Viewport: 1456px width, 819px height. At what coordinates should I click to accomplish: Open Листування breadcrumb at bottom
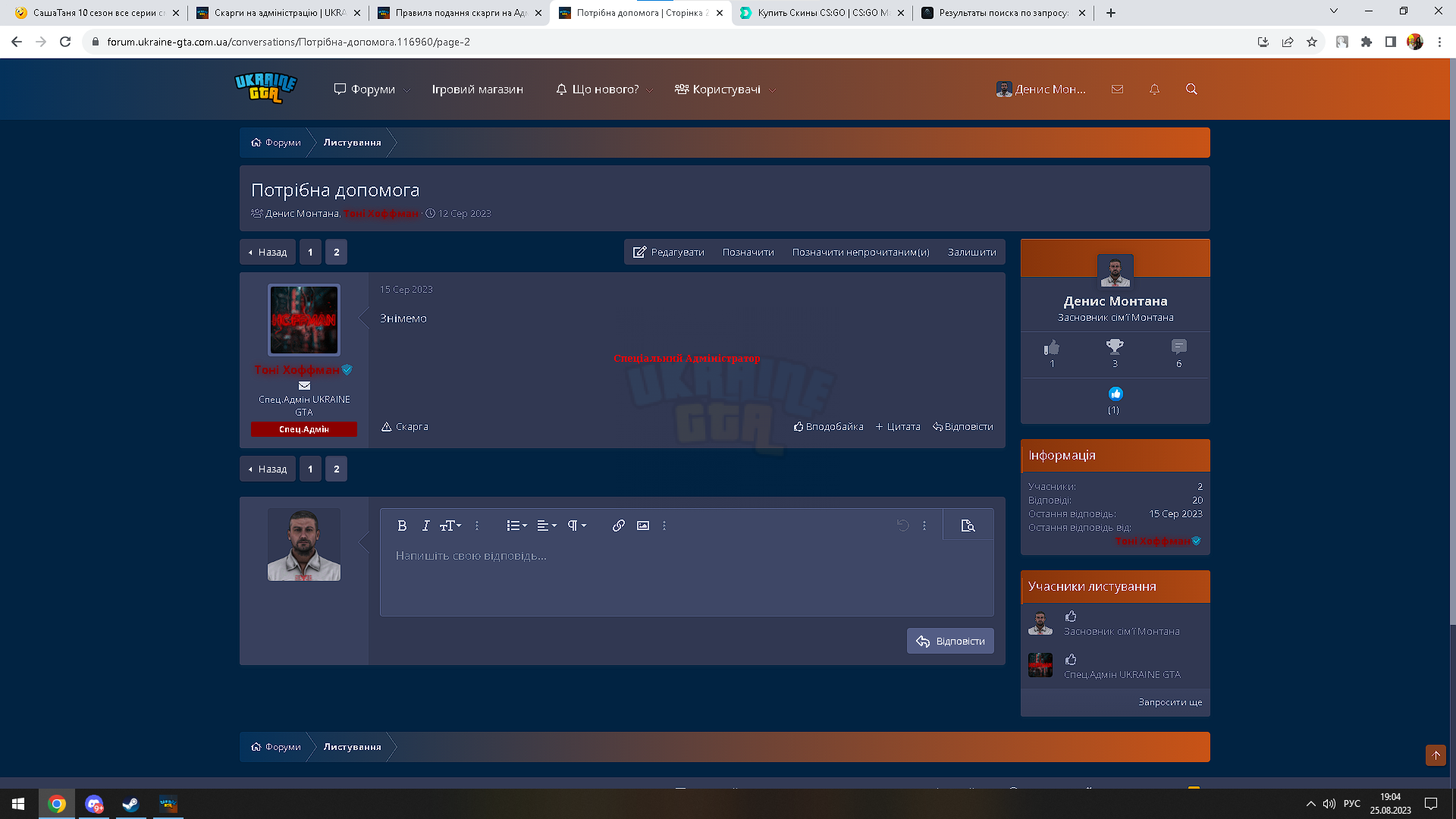[353, 747]
